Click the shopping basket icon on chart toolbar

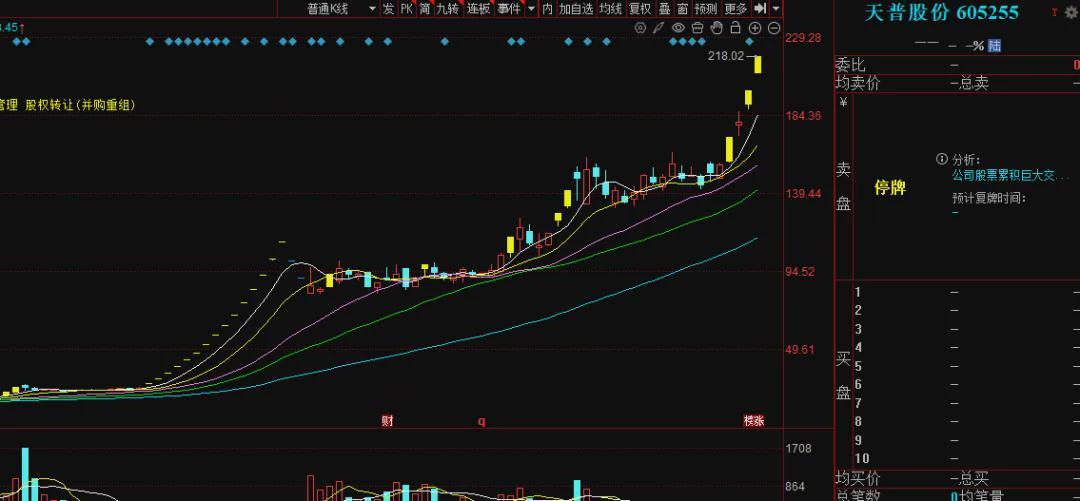(x=698, y=29)
